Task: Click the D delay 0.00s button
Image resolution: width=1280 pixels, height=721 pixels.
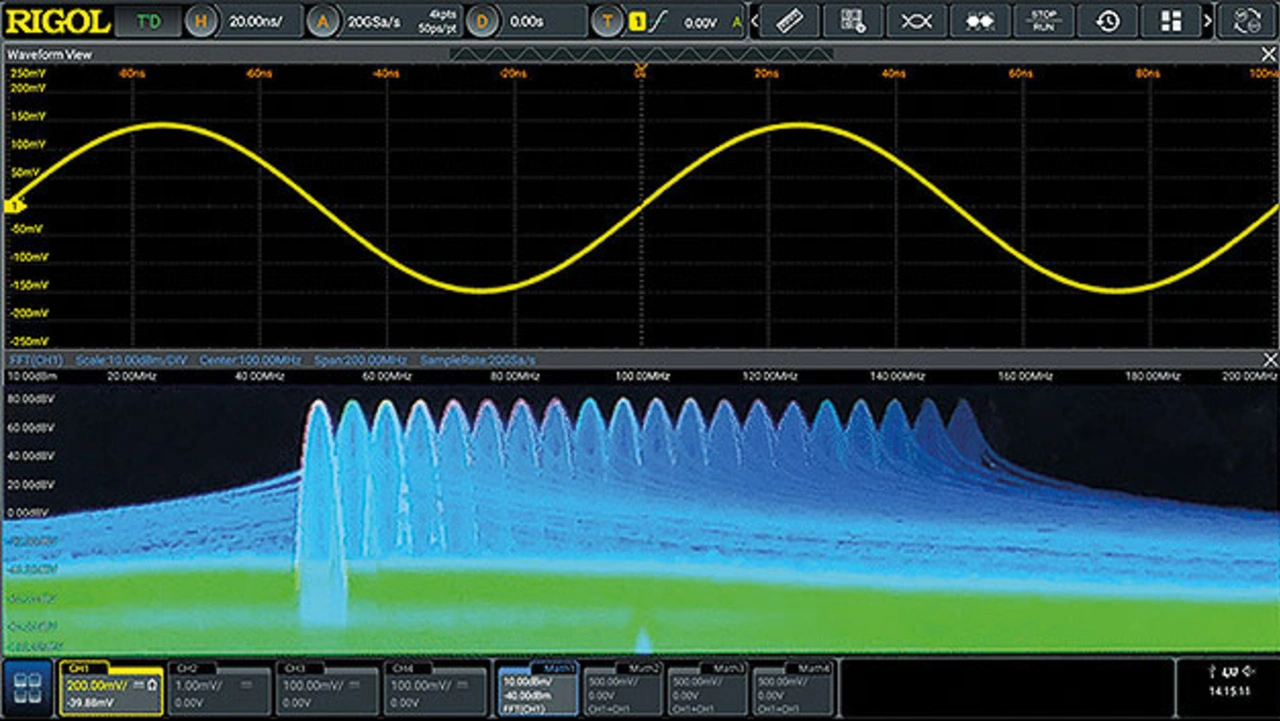Action: 482,21
